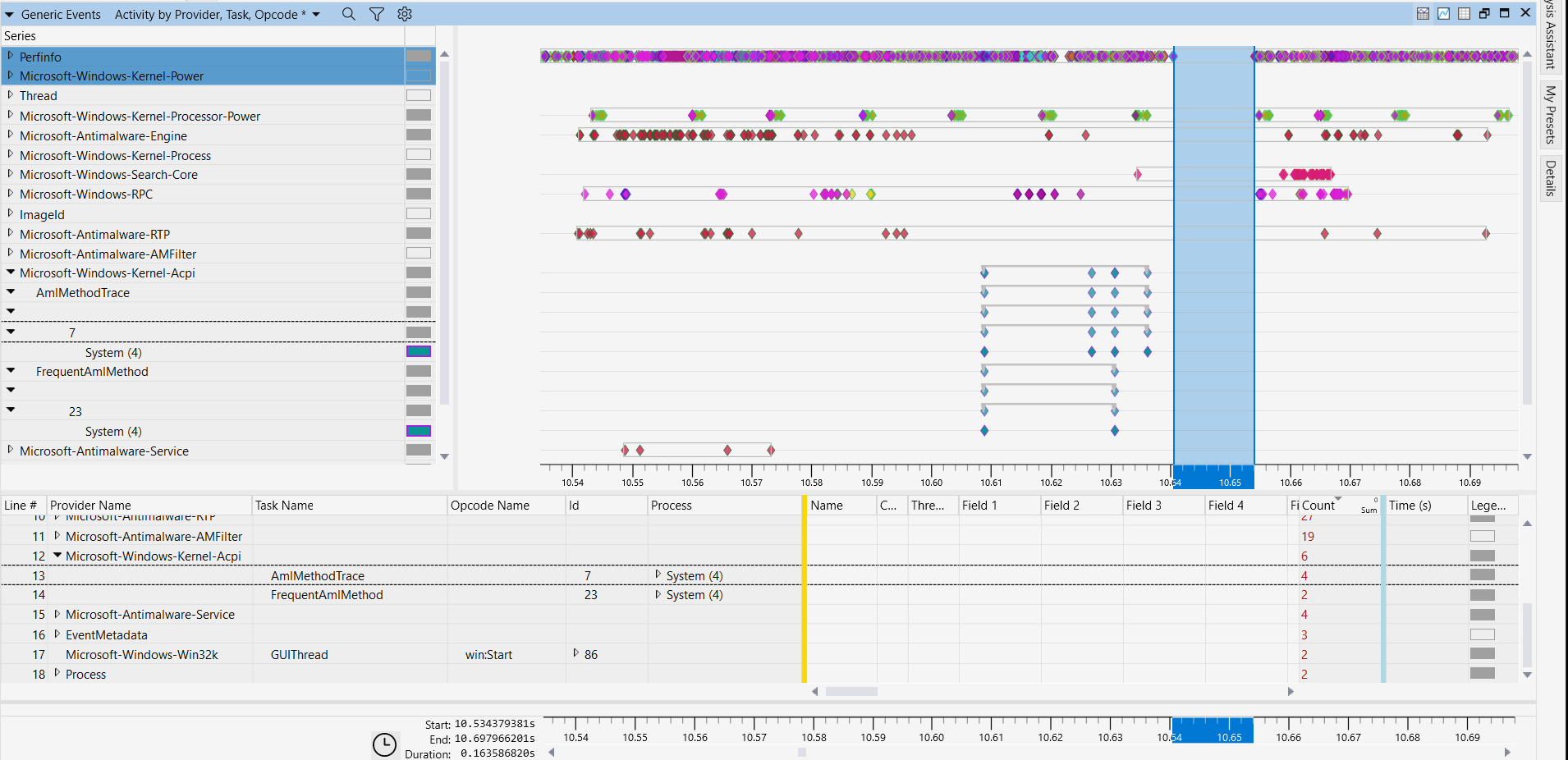
Task: Expand the Perfinfo series
Action: pyautogui.click(x=10, y=56)
